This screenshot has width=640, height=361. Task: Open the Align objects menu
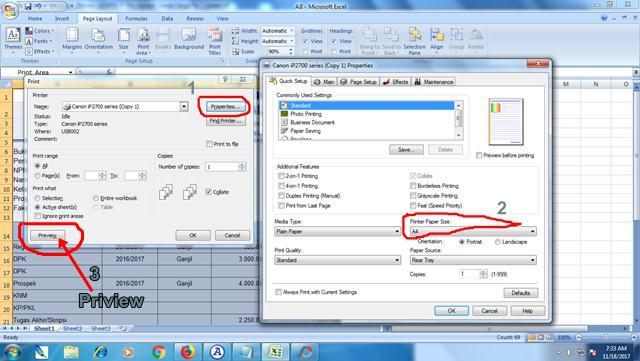436,40
